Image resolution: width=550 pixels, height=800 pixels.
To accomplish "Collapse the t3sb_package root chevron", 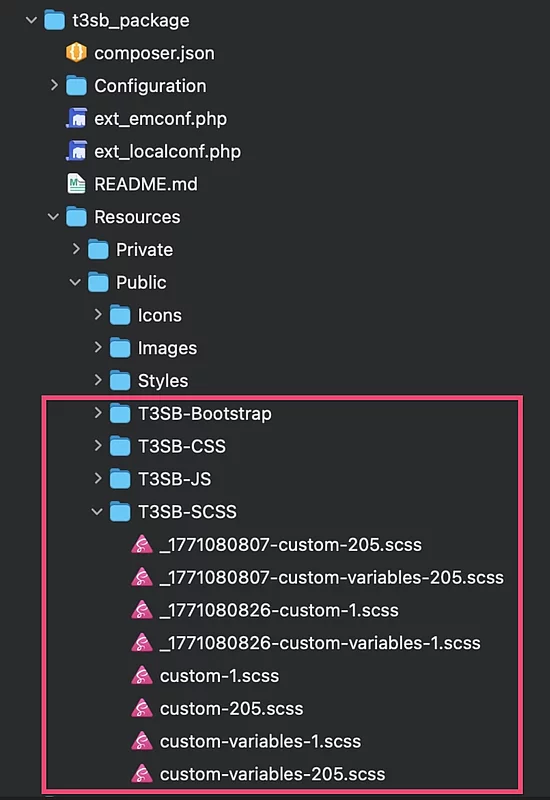I will click(32, 20).
